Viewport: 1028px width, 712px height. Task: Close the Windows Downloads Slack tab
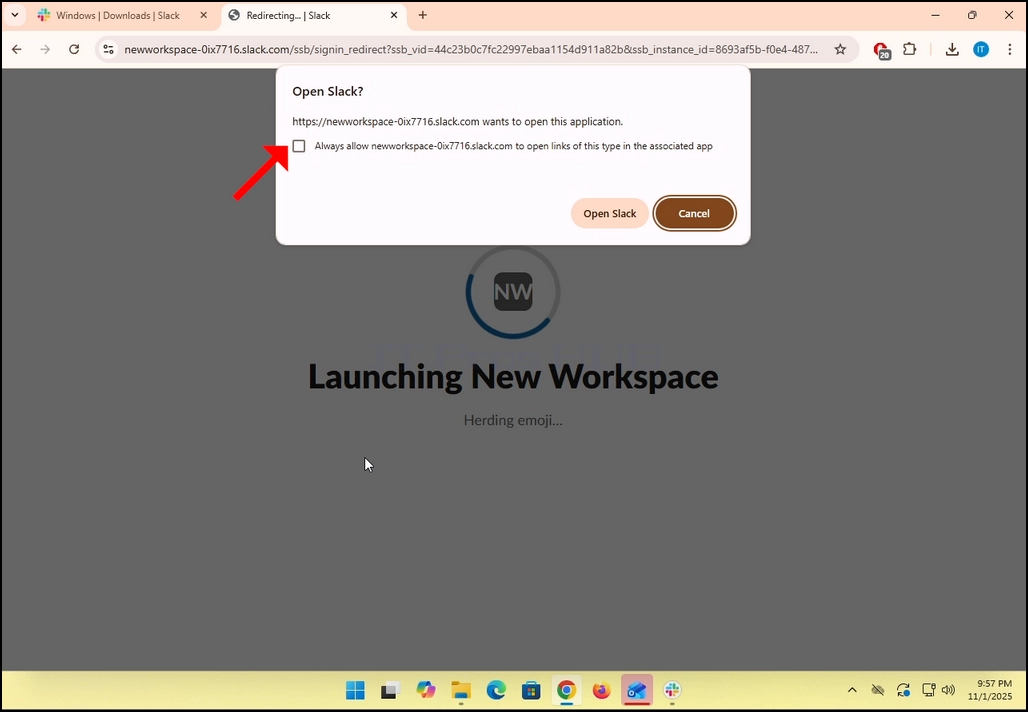[203, 15]
